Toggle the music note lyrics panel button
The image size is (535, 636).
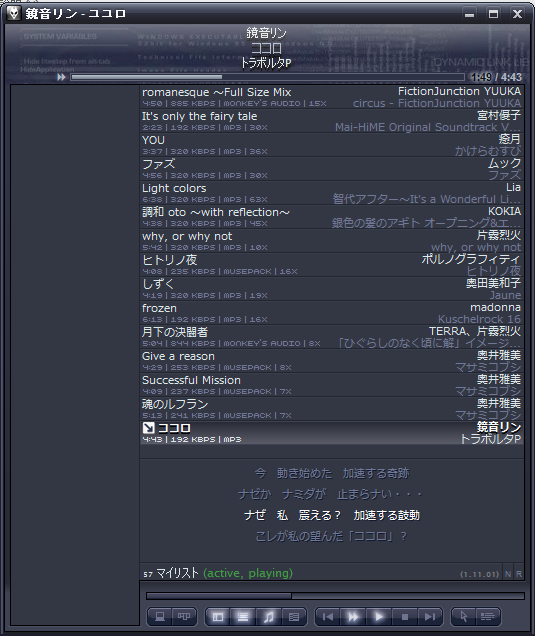(269, 617)
